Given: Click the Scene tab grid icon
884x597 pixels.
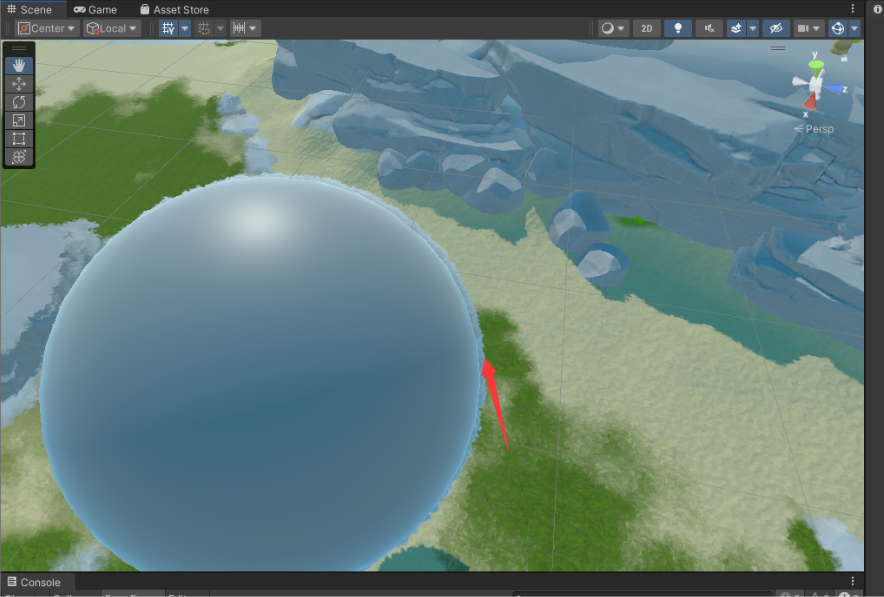Looking at the screenshot, I should (11, 9).
